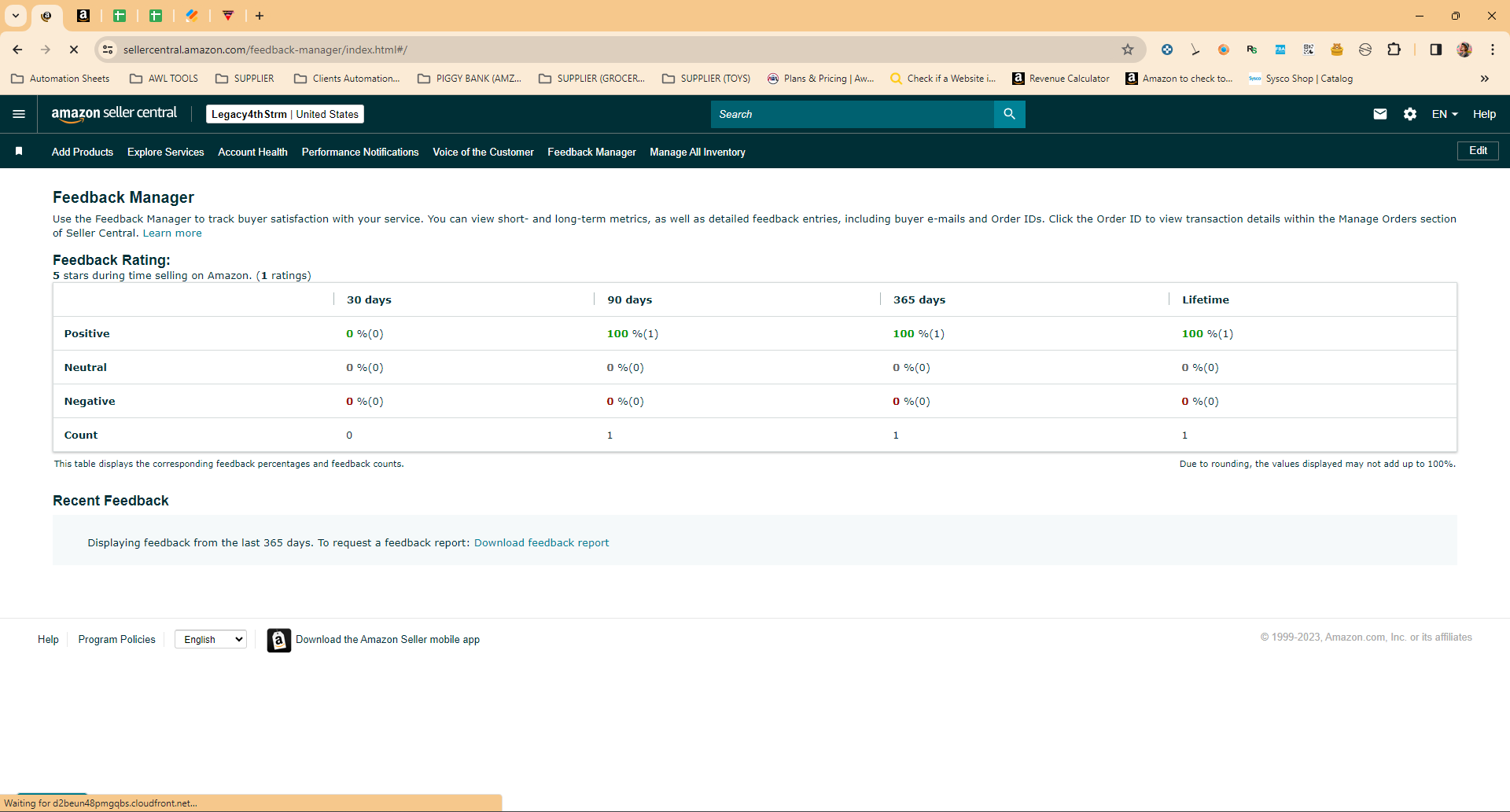
Task: Click the Rs extension icon in the toolbar
Action: coord(1252,50)
